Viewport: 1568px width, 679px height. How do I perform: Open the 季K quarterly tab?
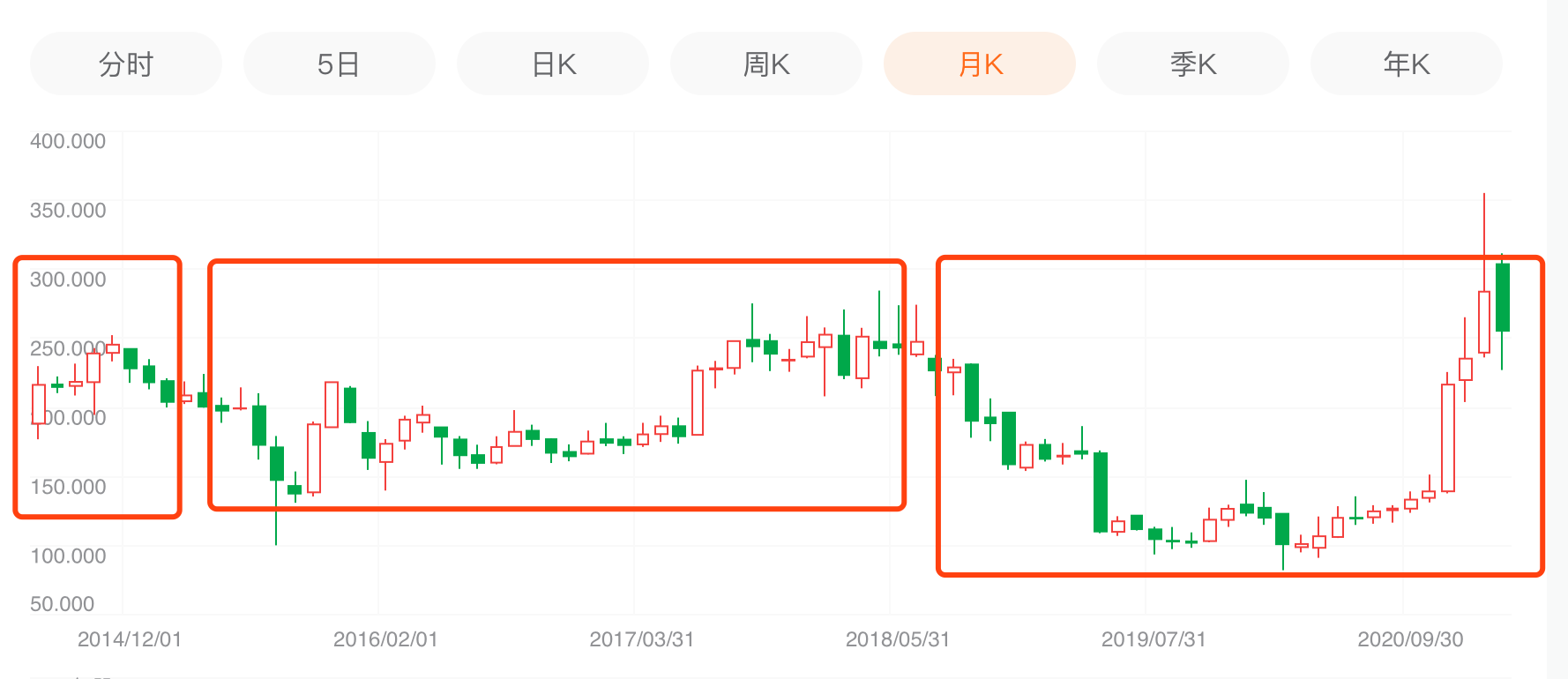(x=1193, y=63)
